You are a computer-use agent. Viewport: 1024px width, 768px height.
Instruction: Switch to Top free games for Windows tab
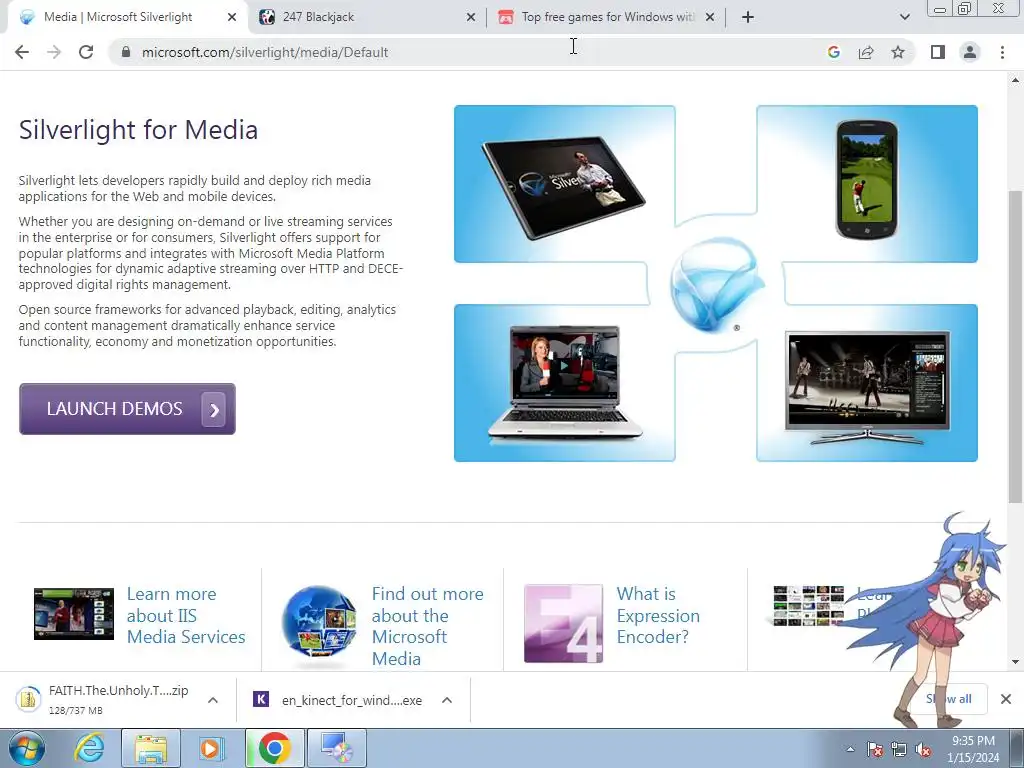(607, 17)
